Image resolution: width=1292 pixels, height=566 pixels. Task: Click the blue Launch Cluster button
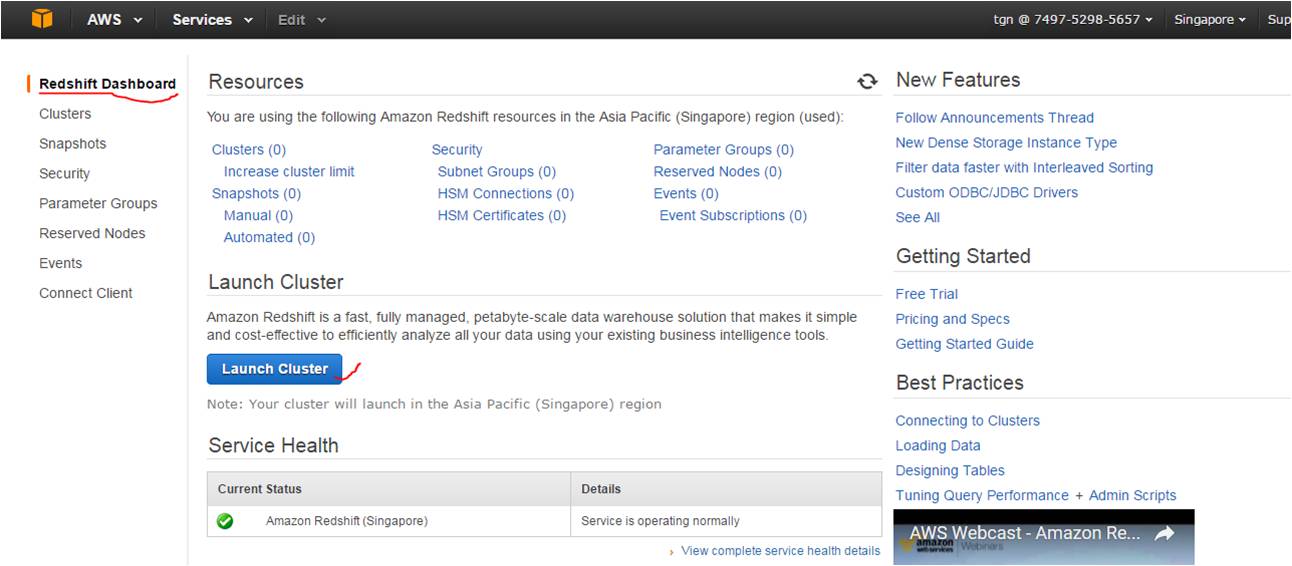point(274,369)
